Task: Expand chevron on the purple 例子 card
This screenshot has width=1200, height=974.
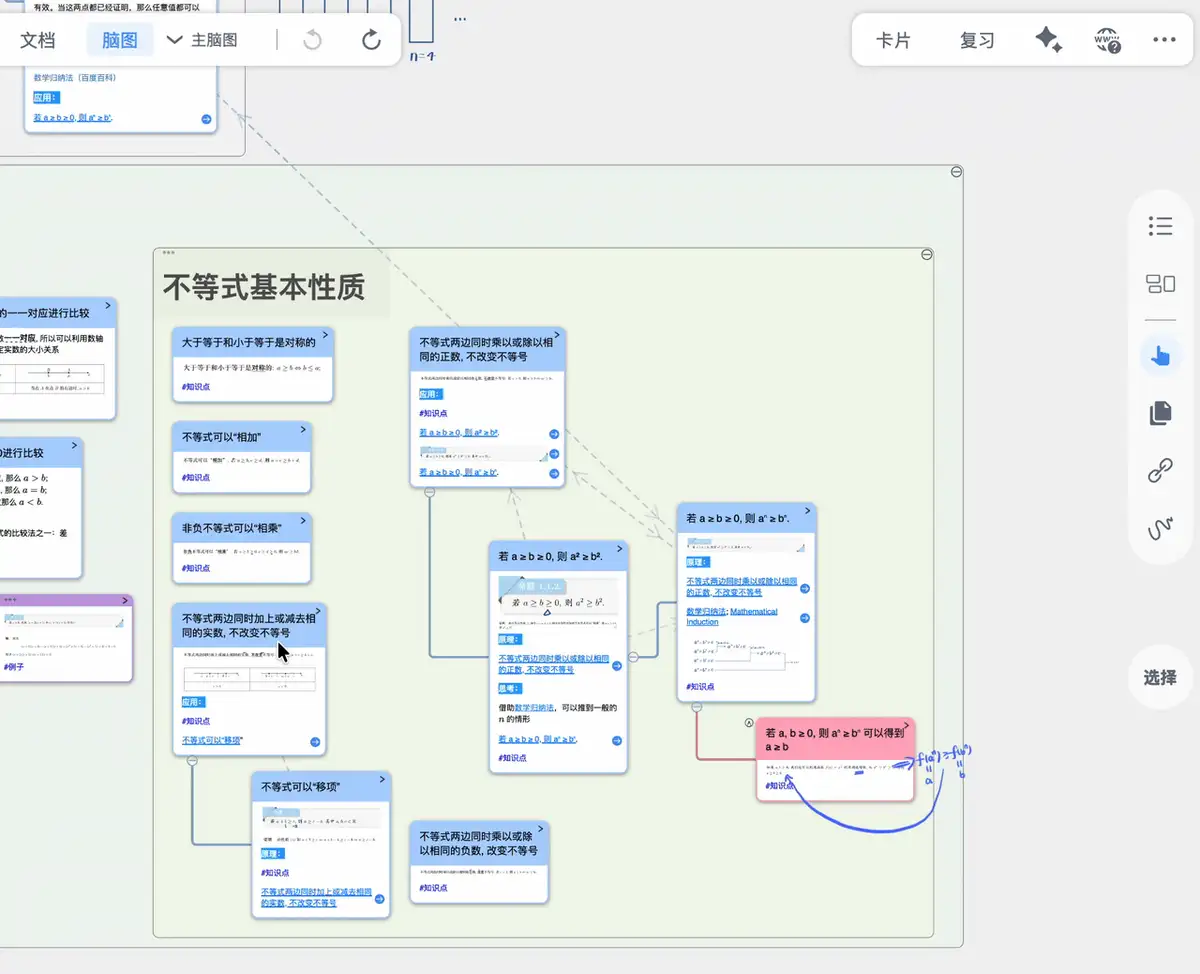Action: 125,601
